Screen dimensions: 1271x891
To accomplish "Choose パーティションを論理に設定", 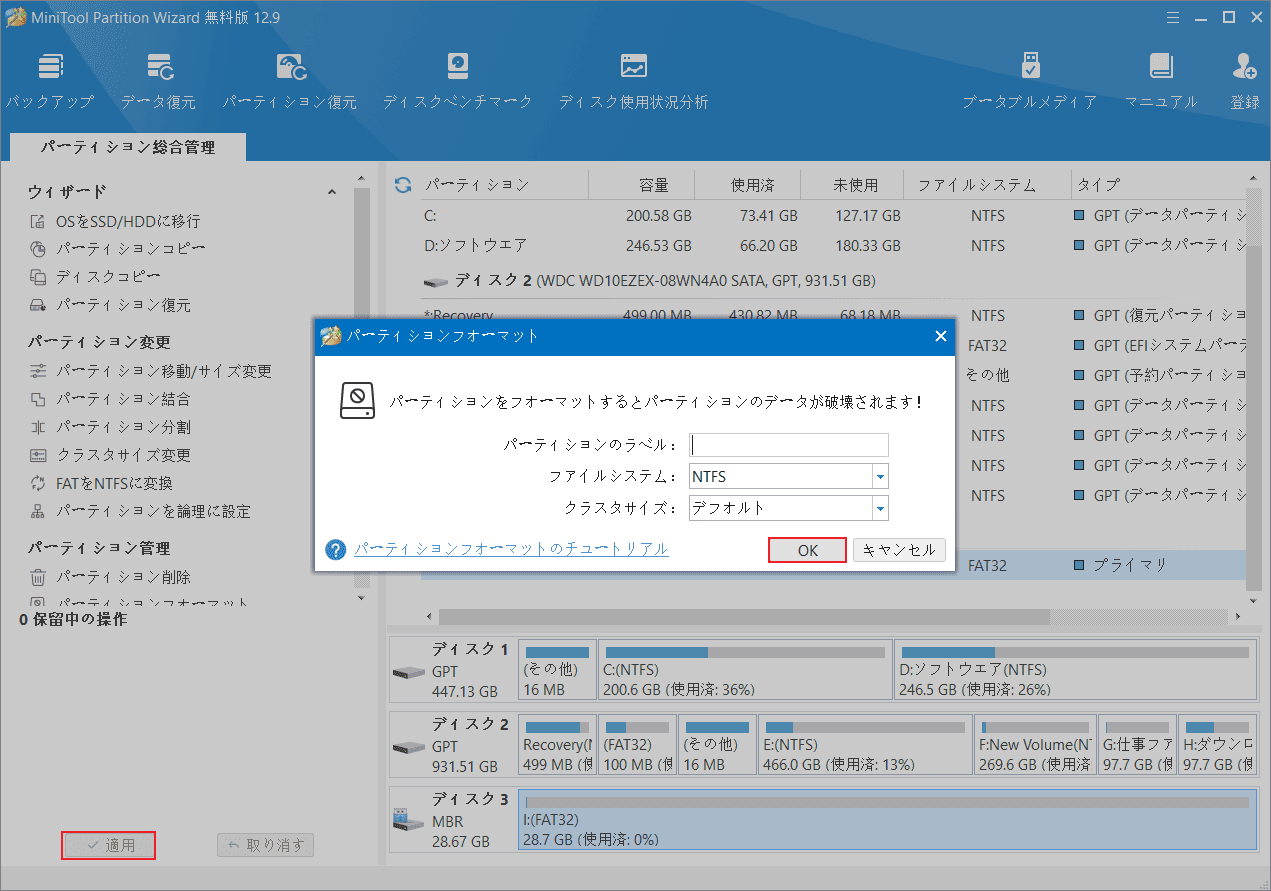I will (x=140, y=511).
